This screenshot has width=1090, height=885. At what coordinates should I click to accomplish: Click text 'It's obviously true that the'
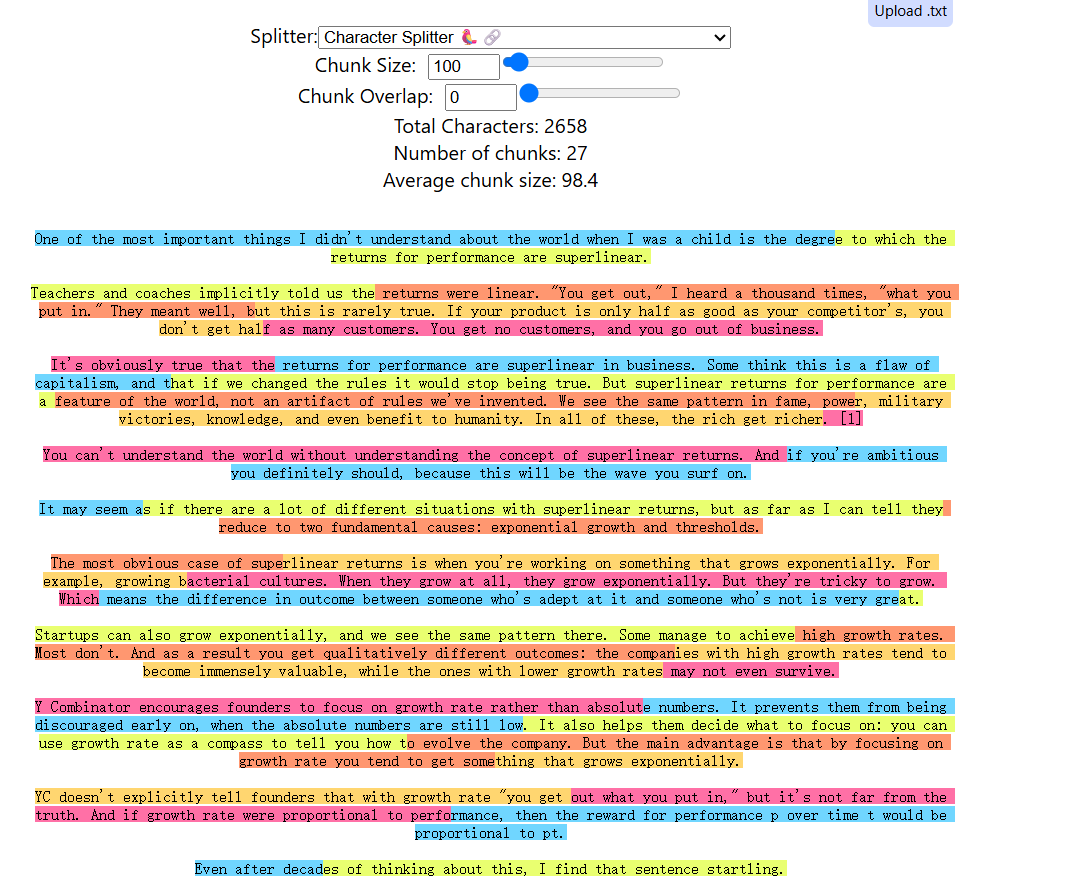163,366
